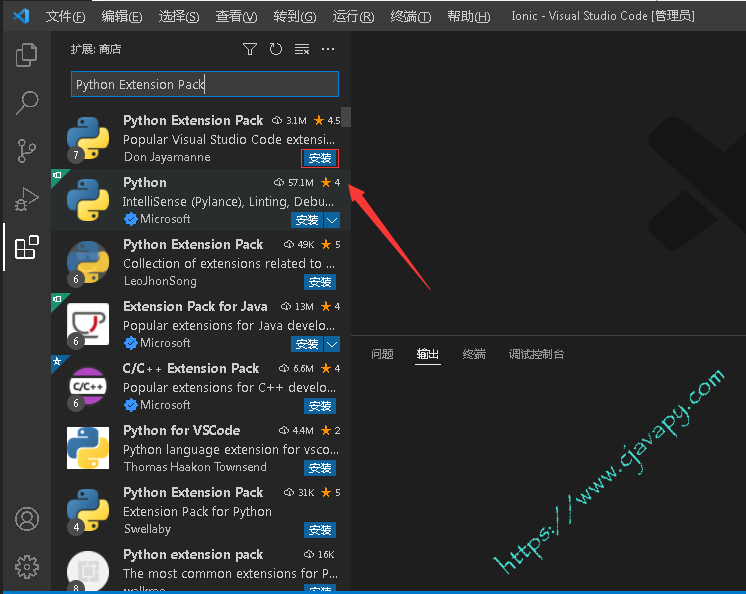Click the Microsoft Python extension icon
The height and width of the screenshot is (594, 746).
tap(88, 200)
